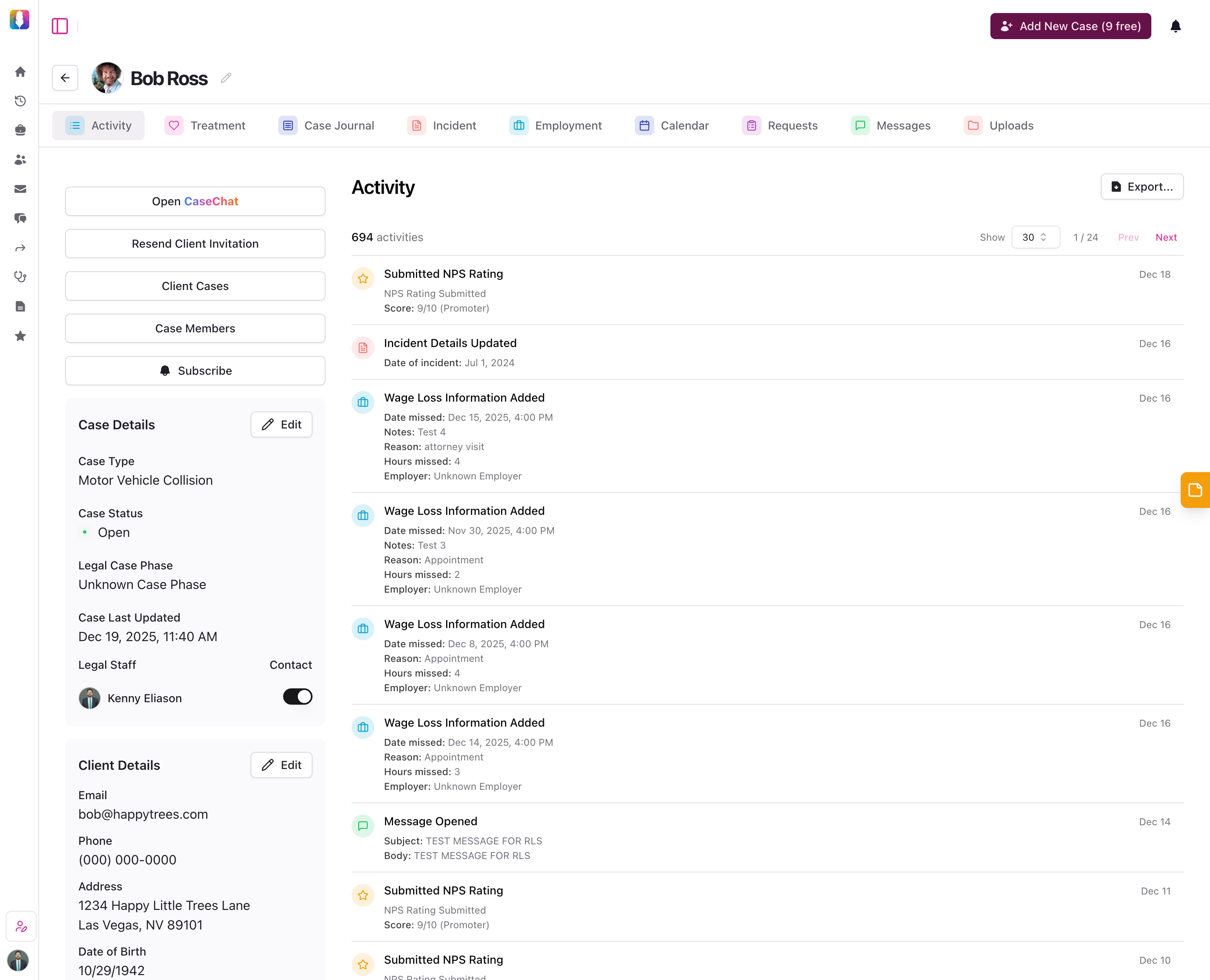
Task: Click the Add New Case button
Action: (x=1070, y=26)
